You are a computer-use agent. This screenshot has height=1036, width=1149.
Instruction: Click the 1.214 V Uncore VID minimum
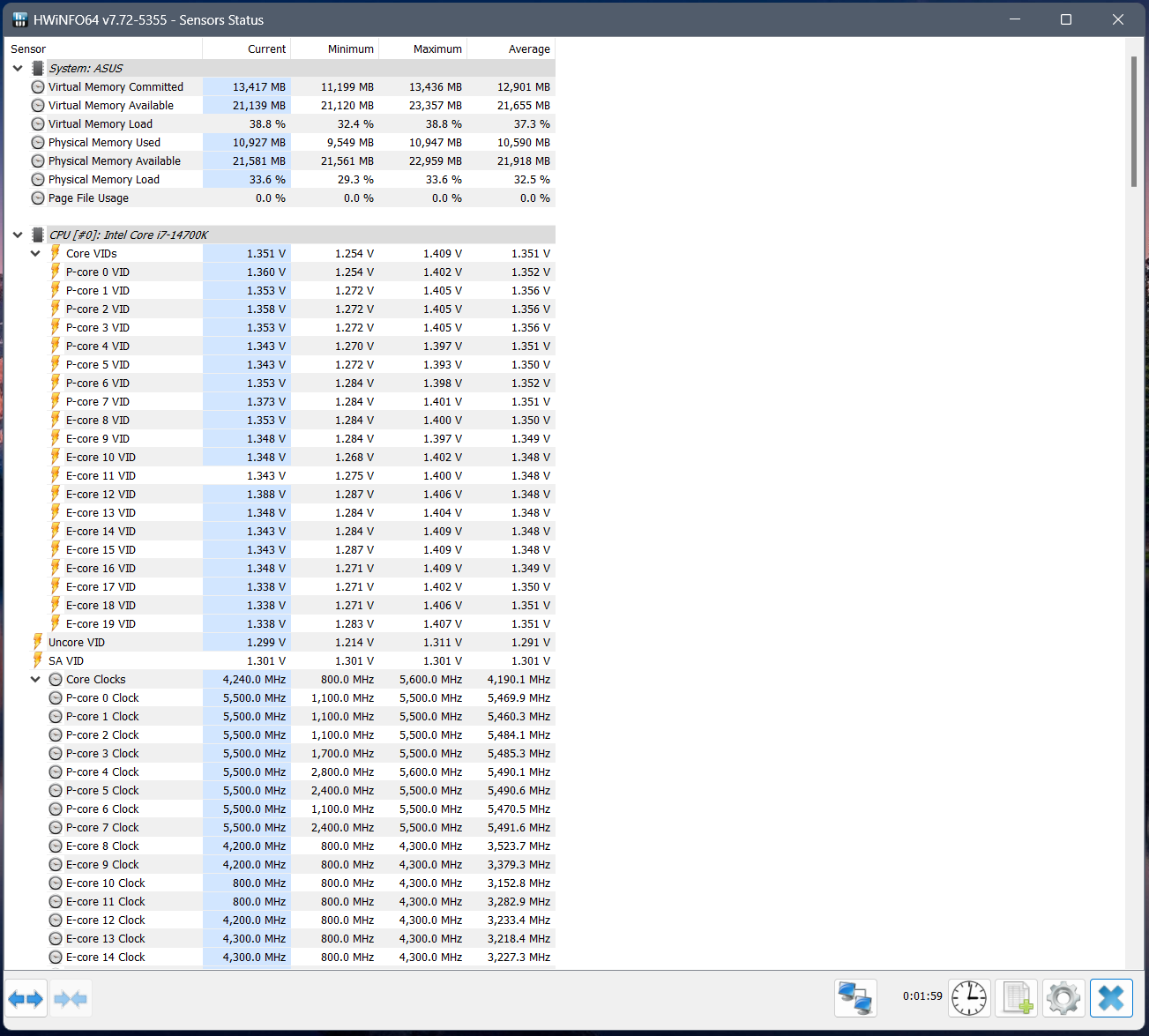pos(354,642)
